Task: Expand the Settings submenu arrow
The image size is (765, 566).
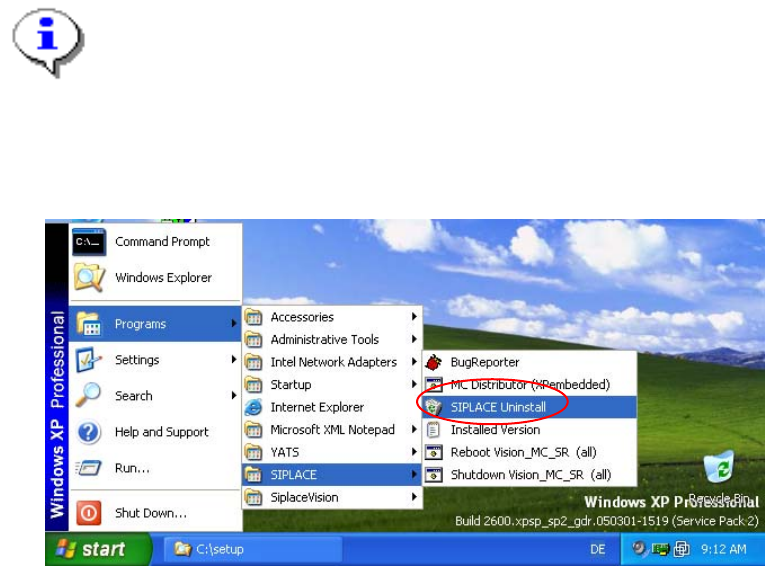Action: click(234, 360)
